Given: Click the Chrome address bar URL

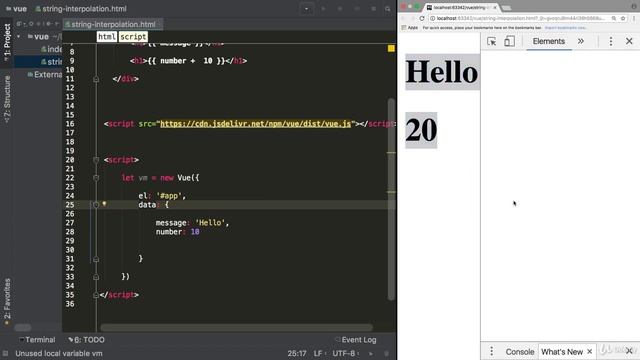Looking at the screenshot, I should (x=520, y=18).
